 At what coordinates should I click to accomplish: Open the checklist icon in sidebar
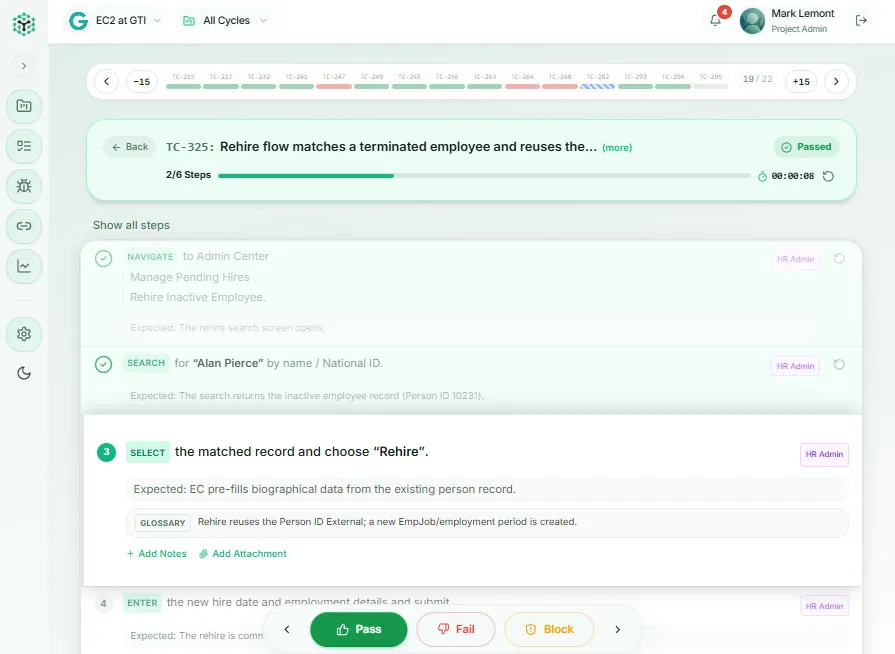pyautogui.click(x=24, y=146)
